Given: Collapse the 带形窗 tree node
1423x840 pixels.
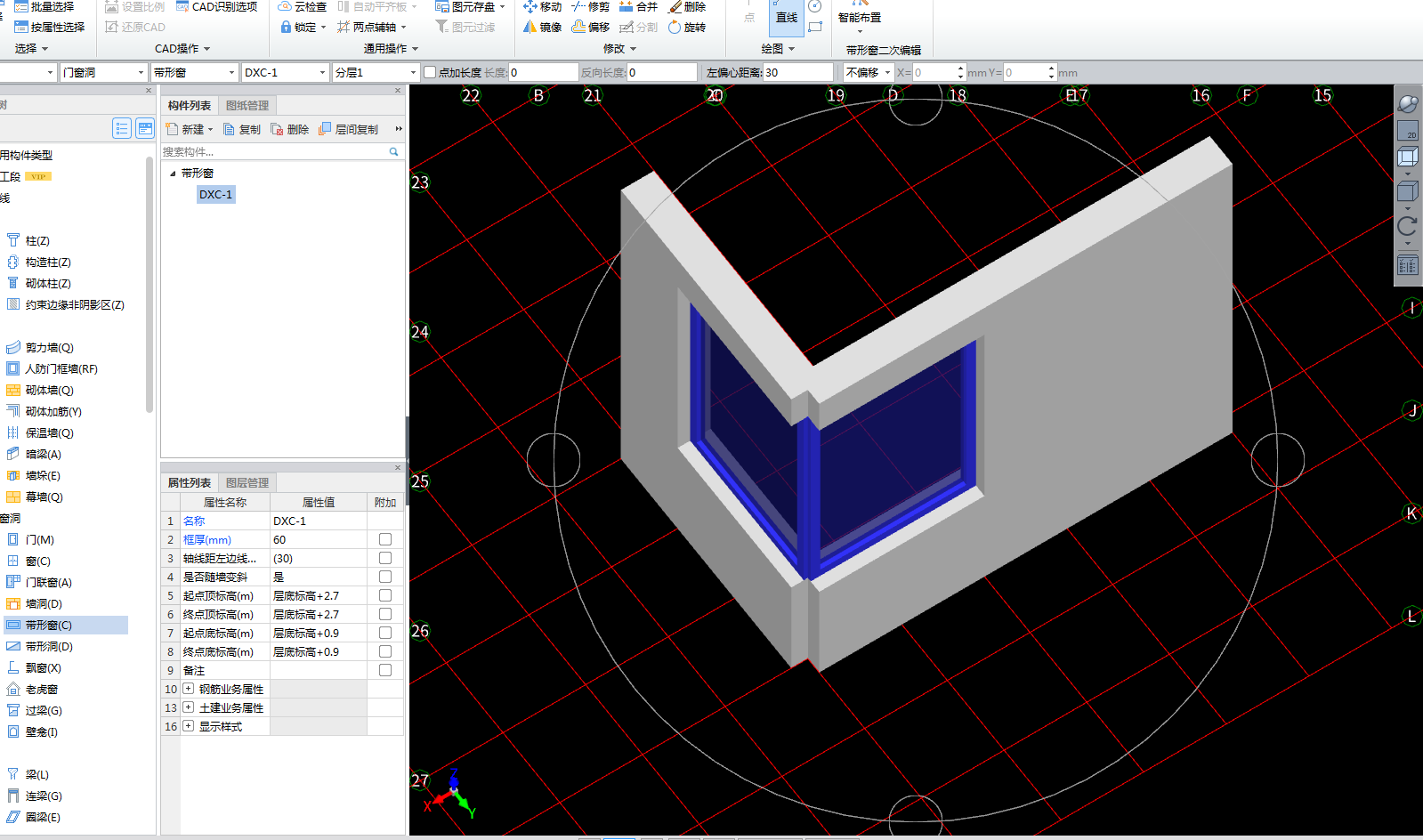Looking at the screenshot, I should [173, 174].
